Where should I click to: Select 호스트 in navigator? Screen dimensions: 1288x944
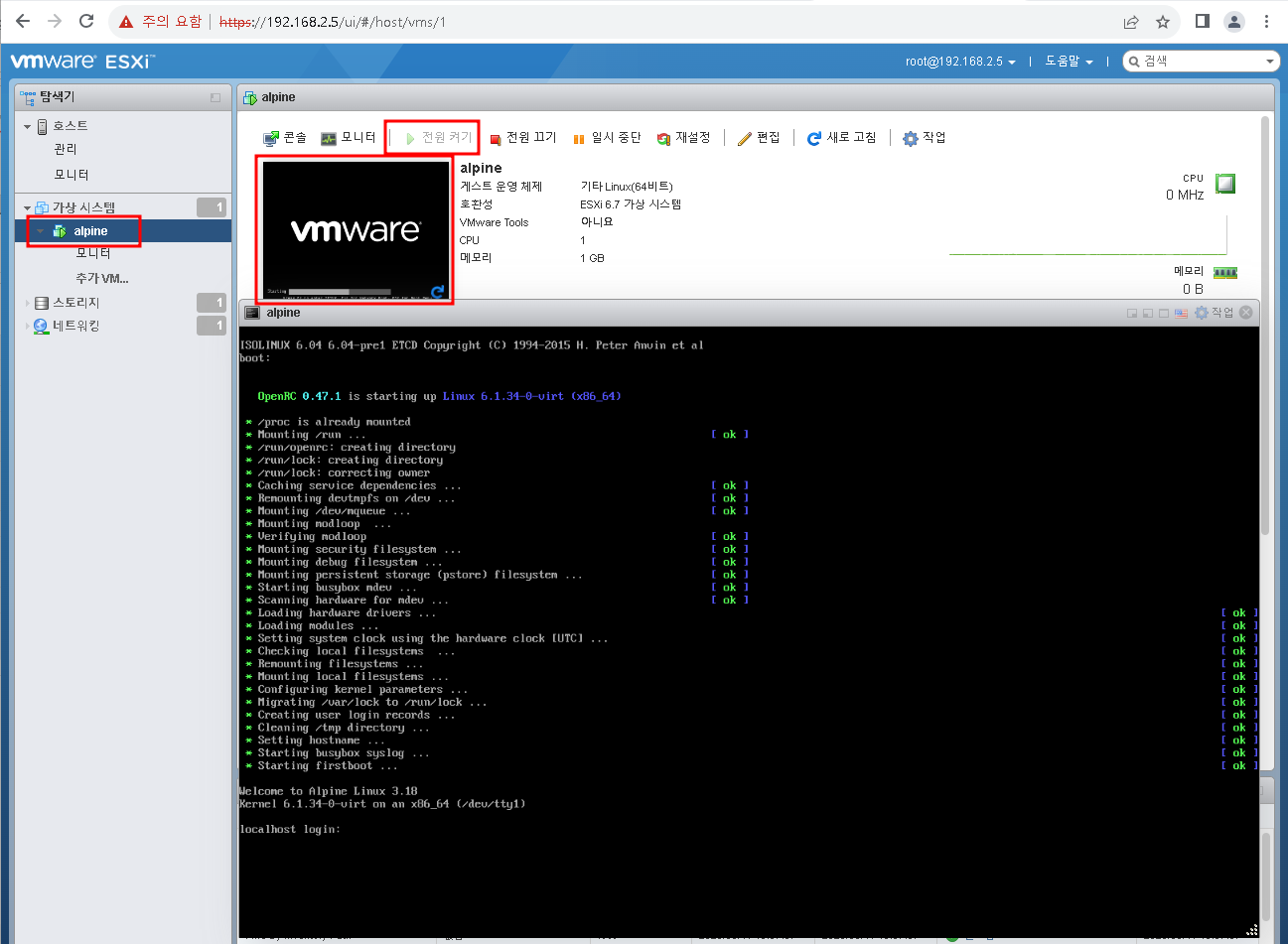point(70,126)
